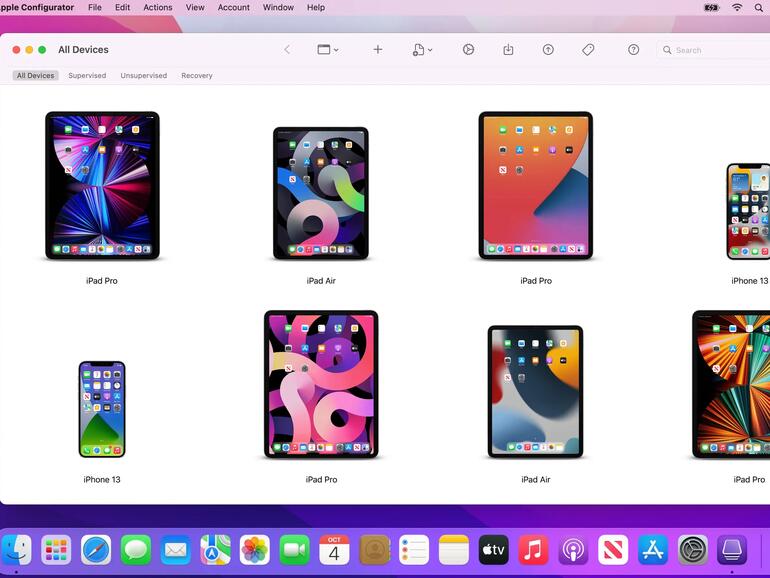Focus the Search field

coord(713,50)
